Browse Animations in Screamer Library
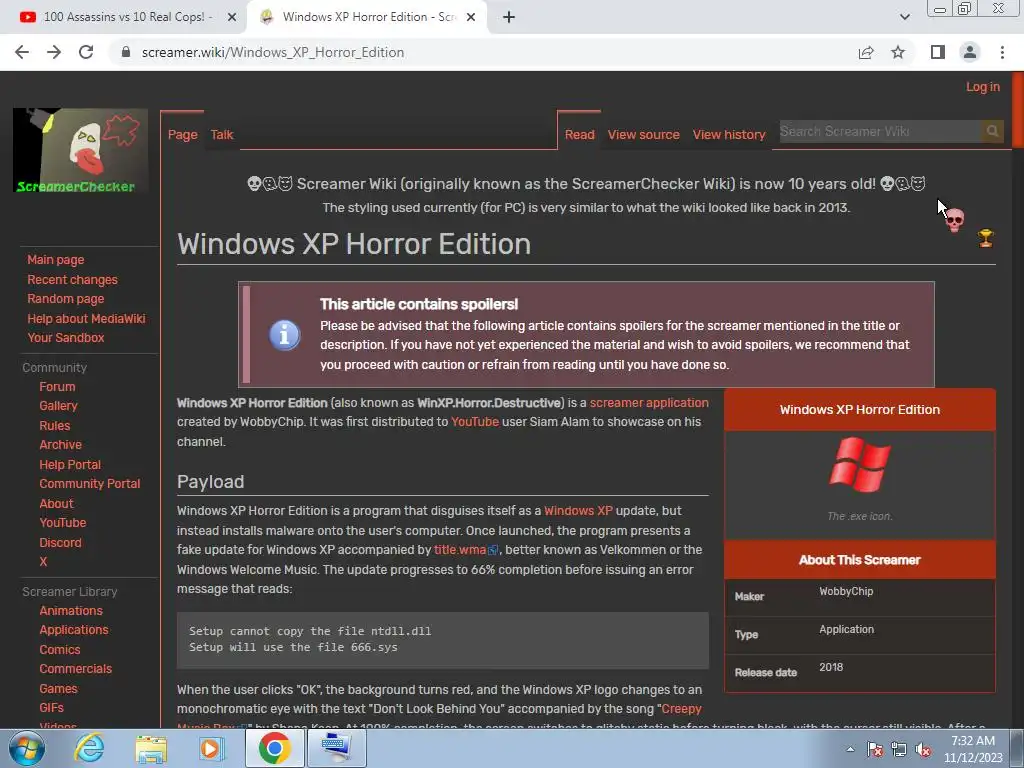 (71, 611)
